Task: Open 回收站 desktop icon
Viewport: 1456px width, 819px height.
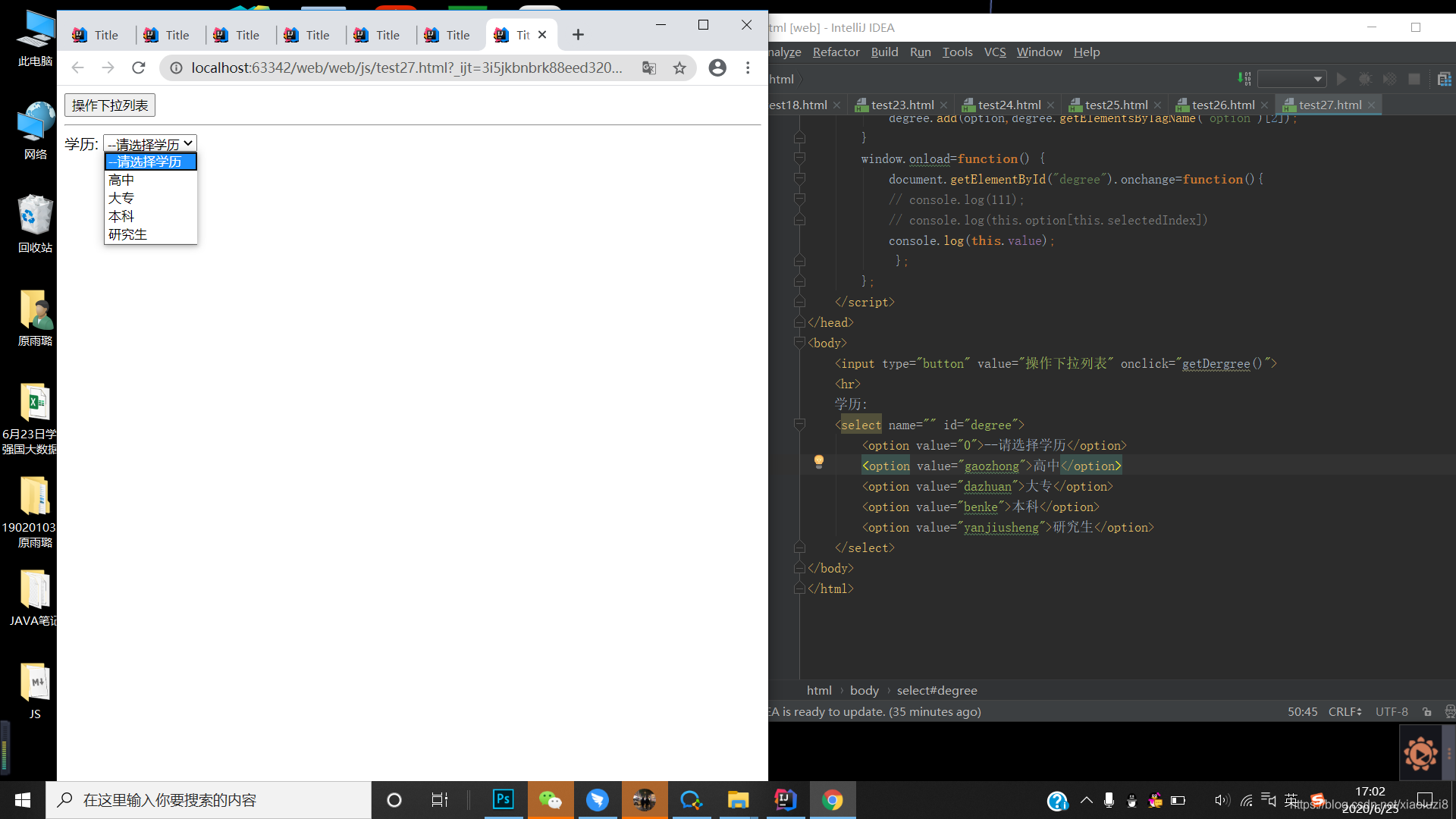Action: point(36,224)
